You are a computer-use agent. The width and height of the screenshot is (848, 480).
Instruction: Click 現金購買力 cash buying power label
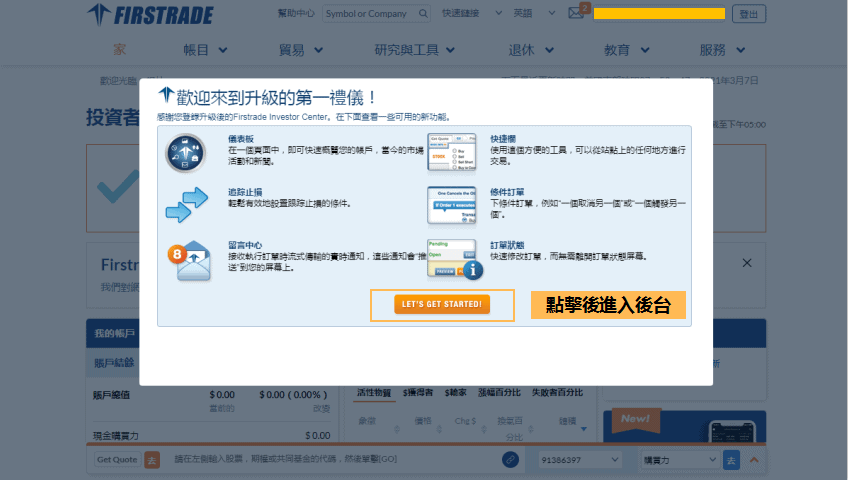click(x=116, y=436)
